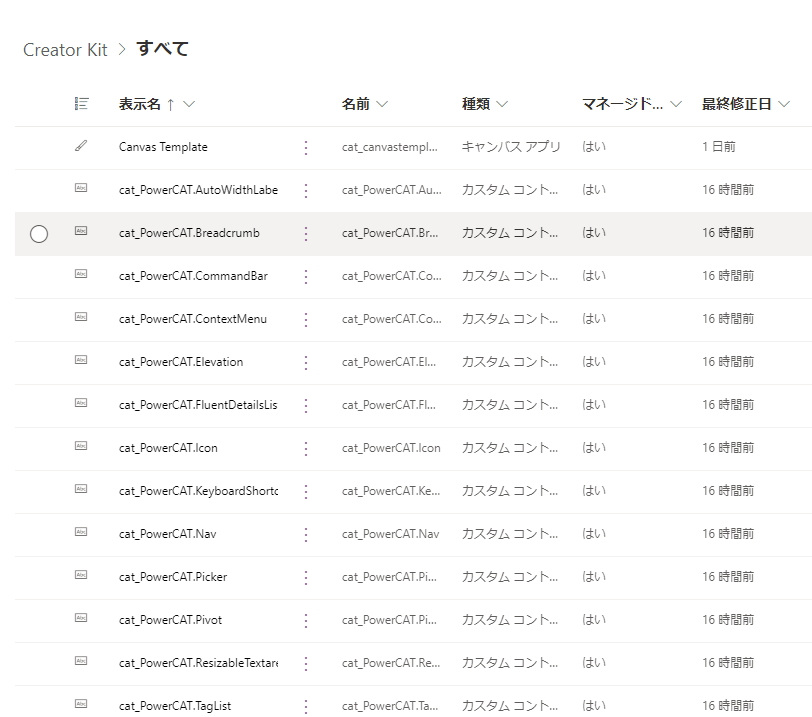
Task: Click the Picker row component icon
Action: [81, 575]
